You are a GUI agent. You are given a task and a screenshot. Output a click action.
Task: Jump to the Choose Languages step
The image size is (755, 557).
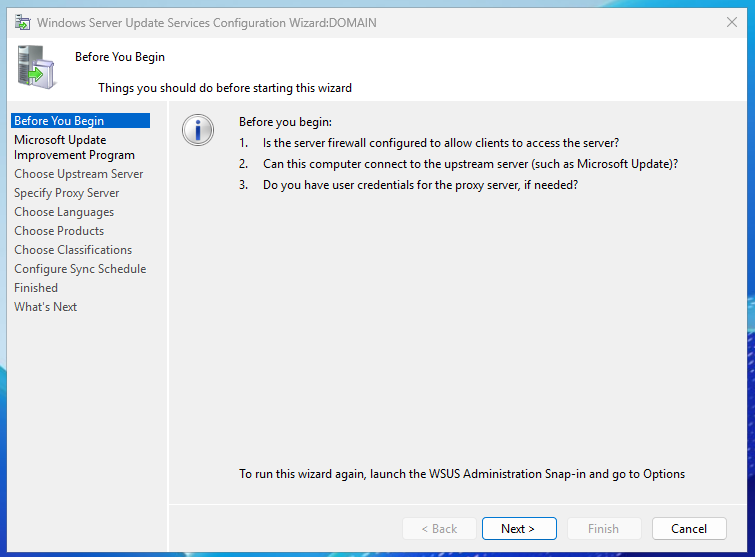tap(64, 212)
